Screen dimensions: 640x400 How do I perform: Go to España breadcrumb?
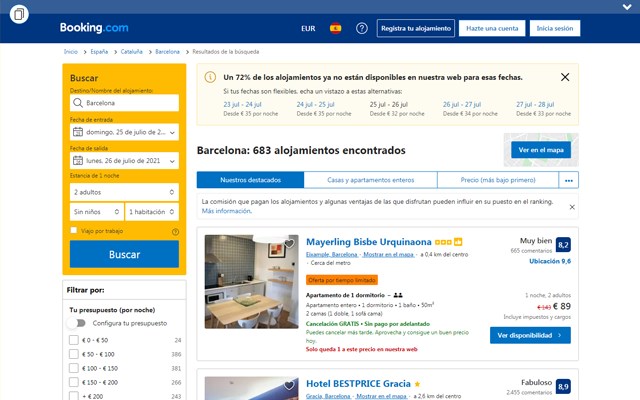(99, 52)
